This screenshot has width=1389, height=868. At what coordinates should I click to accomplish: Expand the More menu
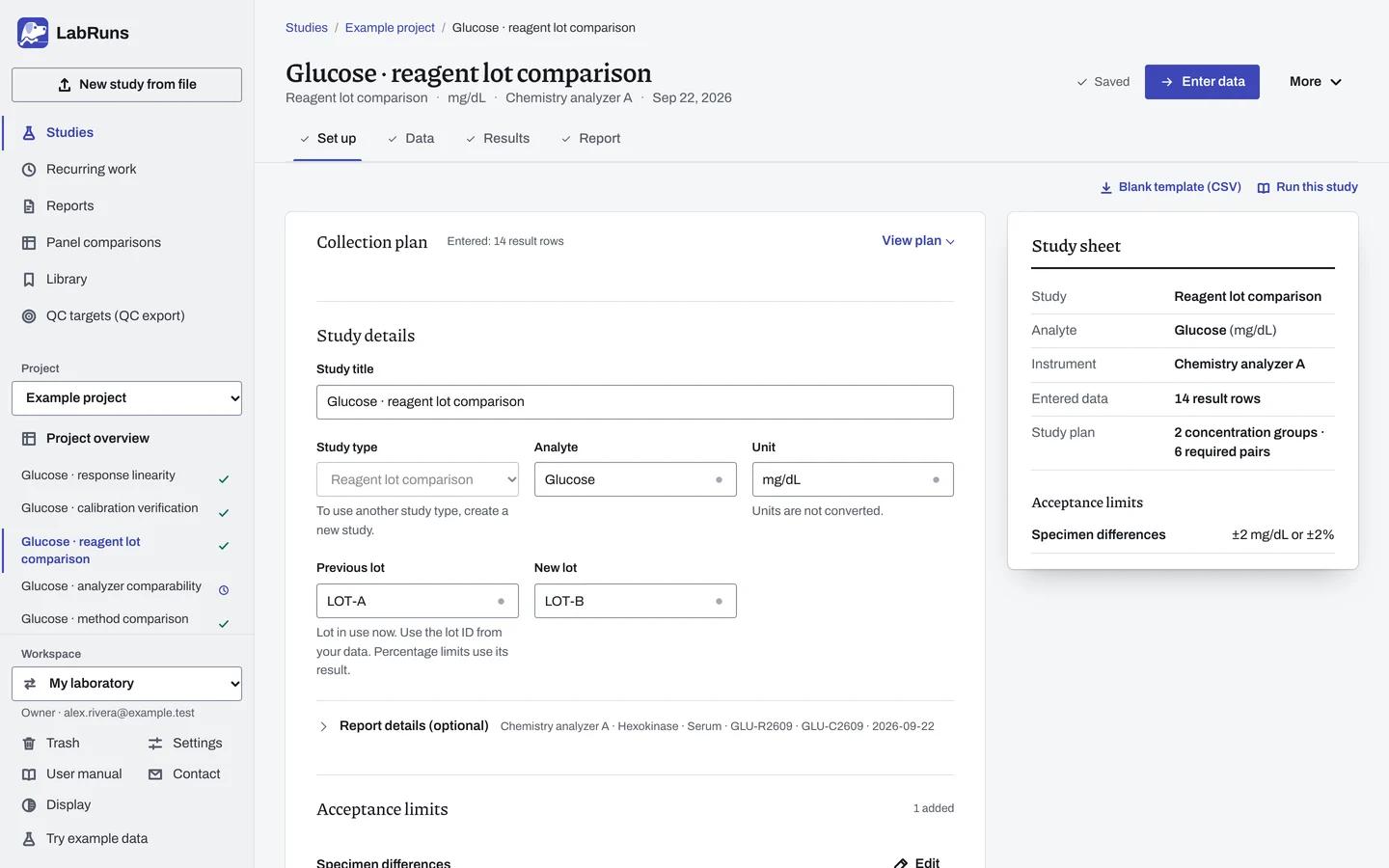[1316, 82]
